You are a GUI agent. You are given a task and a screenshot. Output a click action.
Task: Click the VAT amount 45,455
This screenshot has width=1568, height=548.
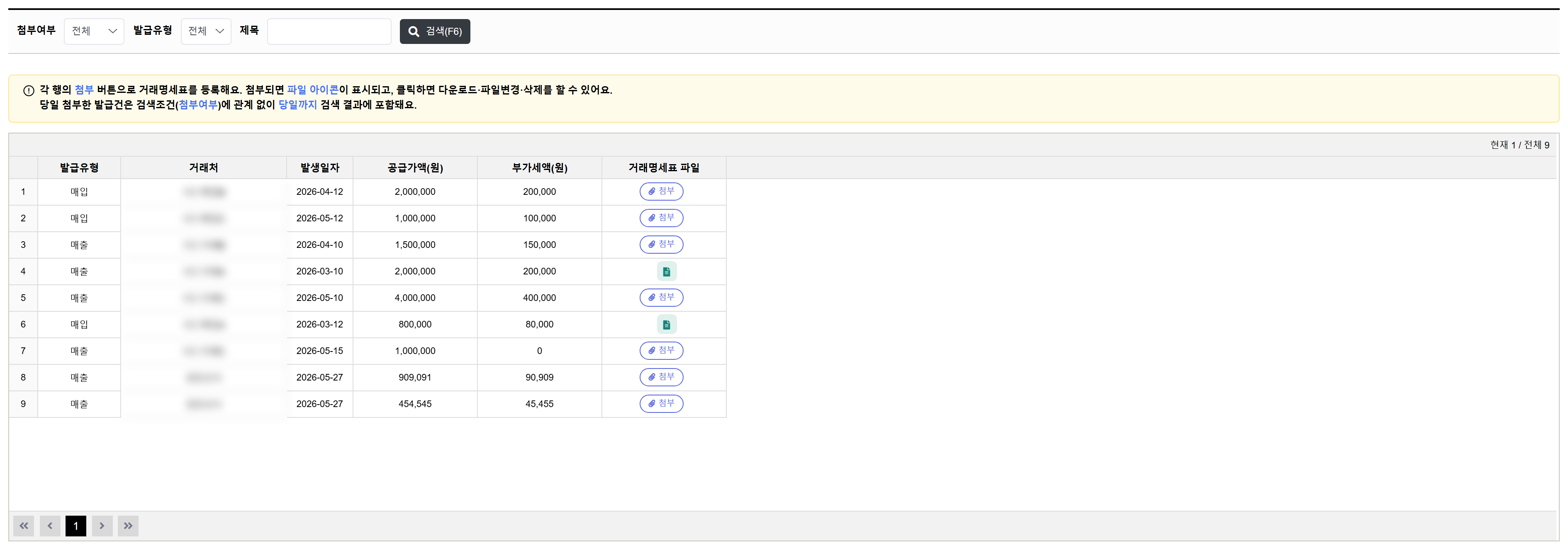[x=539, y=403]
